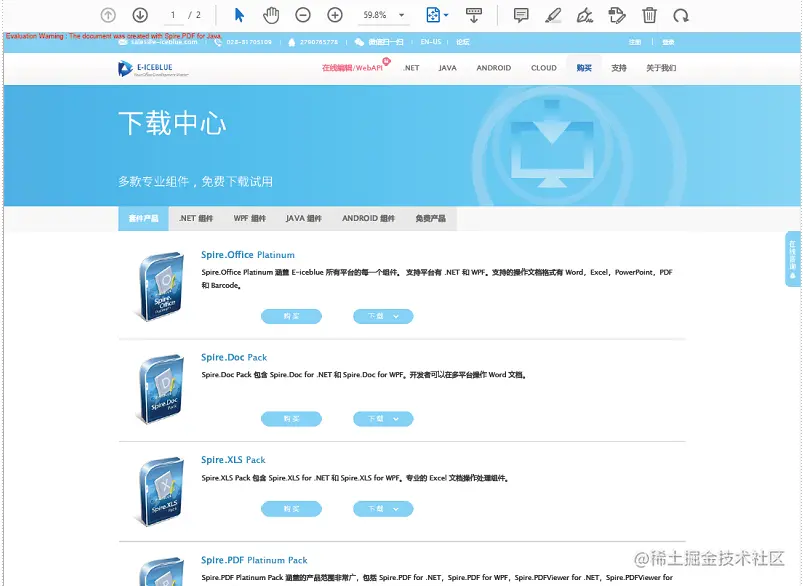Click the 论坛 forum link

(463, 42)
